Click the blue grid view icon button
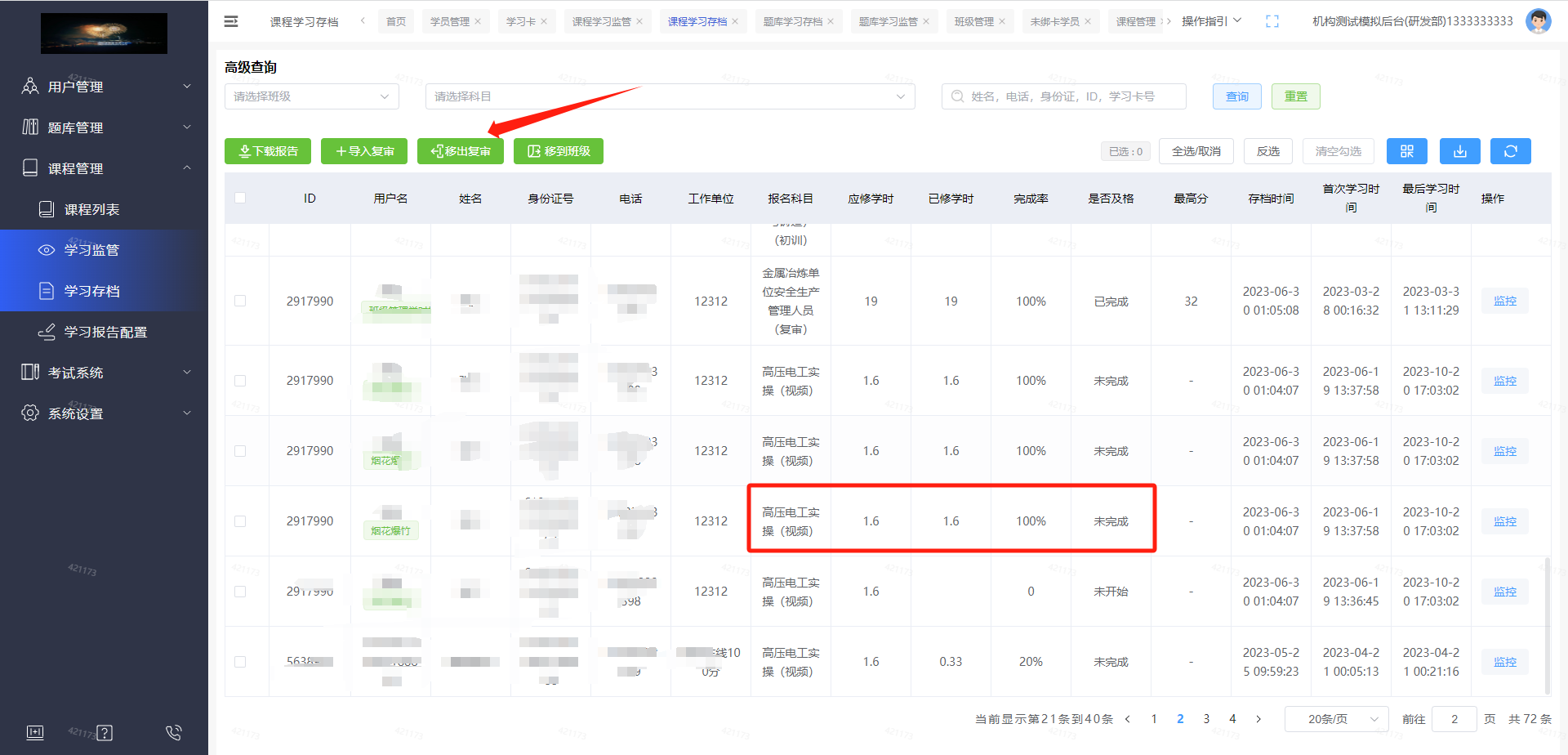 (x=1406, y=151)
